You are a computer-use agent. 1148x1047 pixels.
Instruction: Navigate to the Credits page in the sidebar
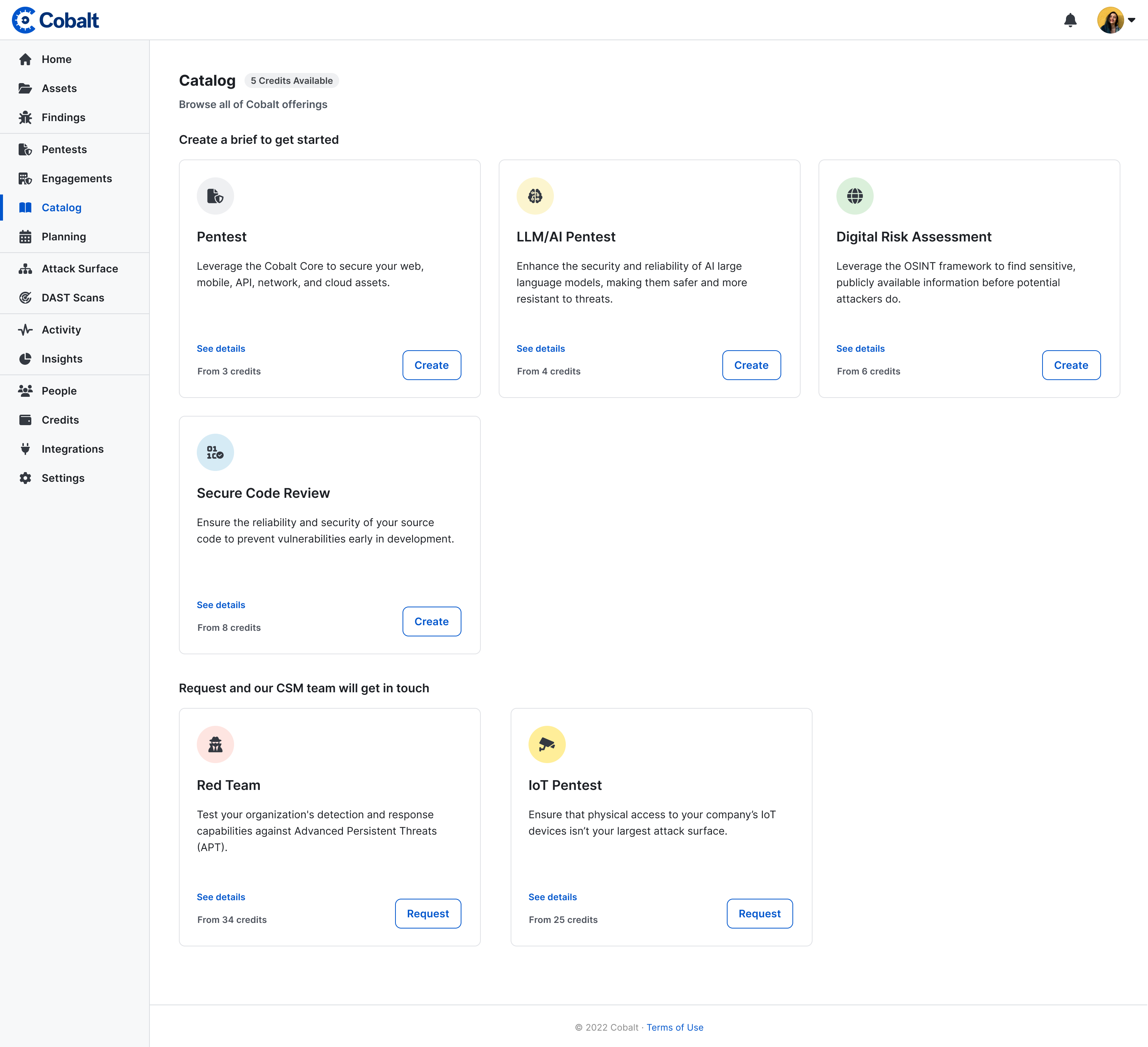pos(60,420)
